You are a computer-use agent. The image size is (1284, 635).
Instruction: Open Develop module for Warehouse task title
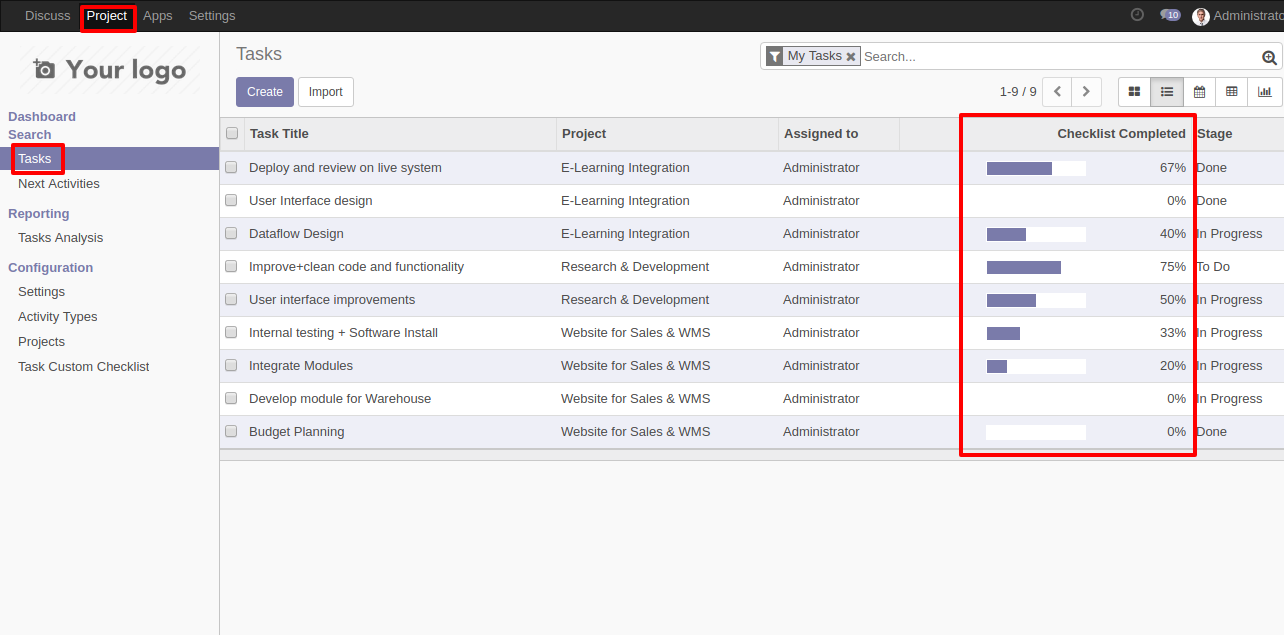(x=340, y=399)
